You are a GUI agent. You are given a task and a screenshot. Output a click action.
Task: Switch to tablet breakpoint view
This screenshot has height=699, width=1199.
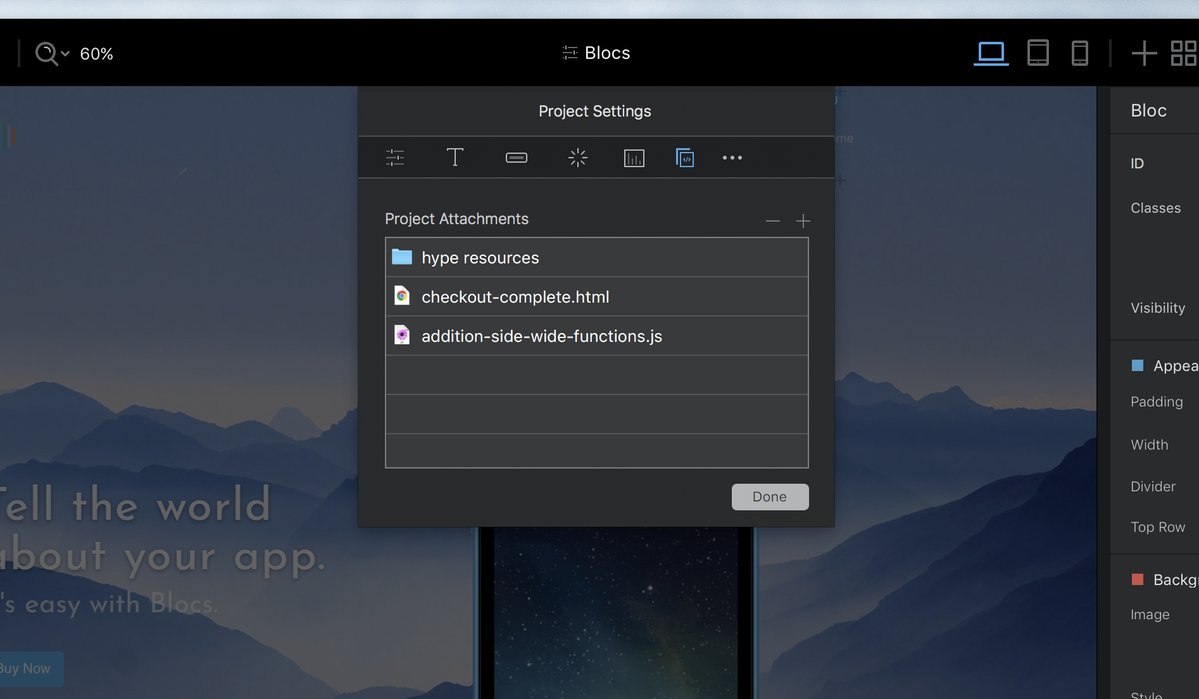1038,53
